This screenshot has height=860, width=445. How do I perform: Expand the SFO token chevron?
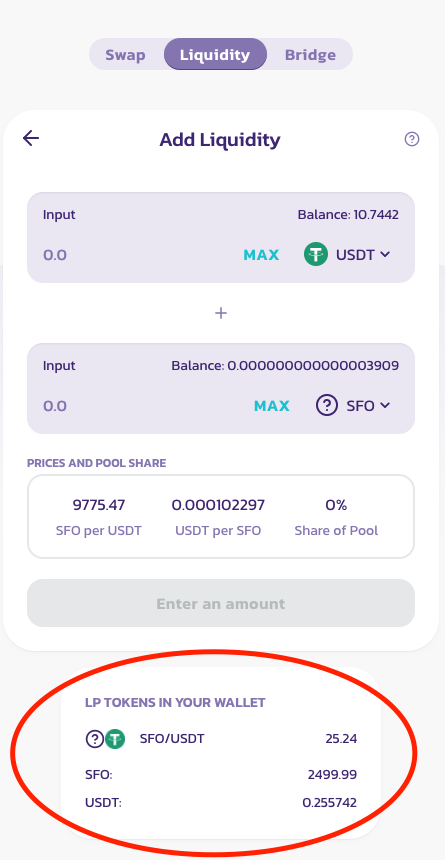click(385, 405)
